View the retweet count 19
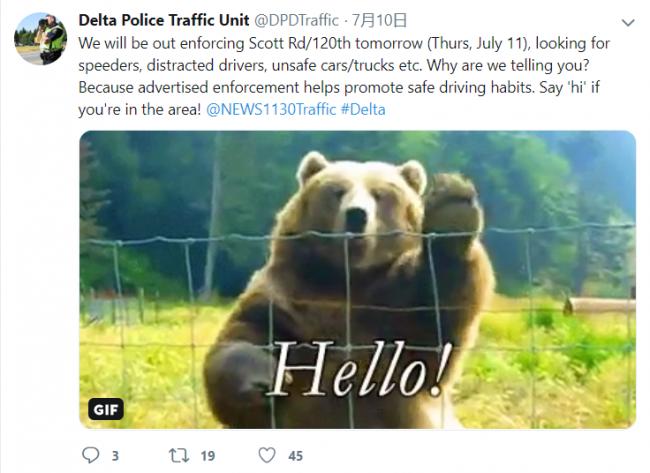Image resolution: width=650 pixels, height=473 pixels. [x=208, y=456]
